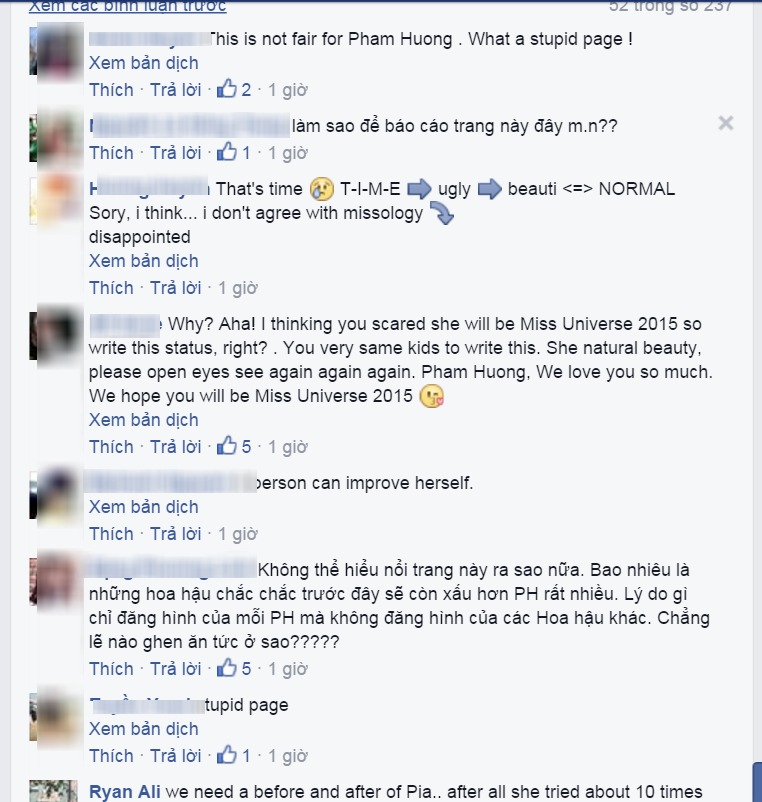762x802 pixels.
Task: Like the 'This is not fair' comment via Thích
Action: click(x=111, y=90)
